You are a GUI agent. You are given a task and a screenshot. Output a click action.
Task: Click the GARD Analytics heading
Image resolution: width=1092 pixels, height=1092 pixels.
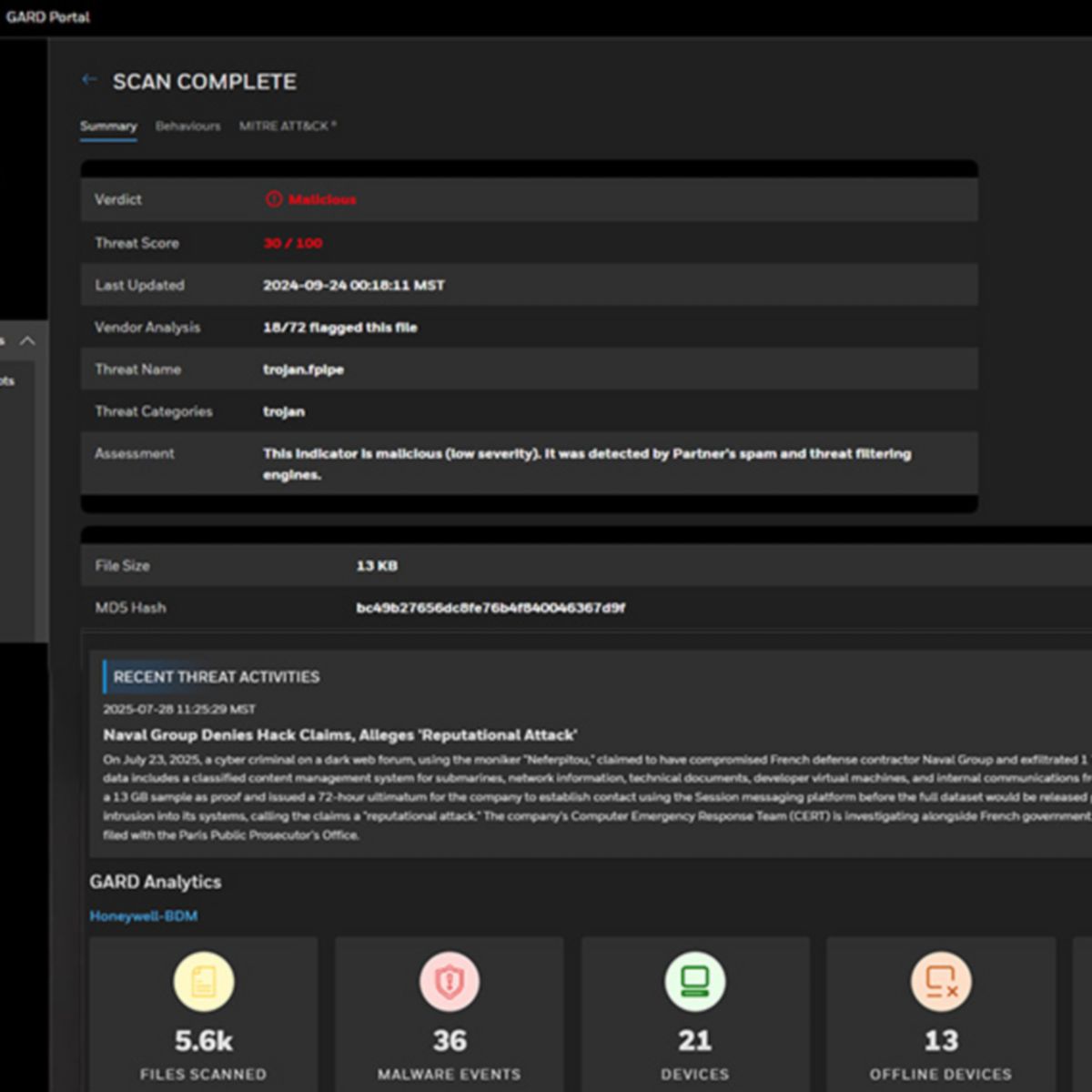point(156,882)
